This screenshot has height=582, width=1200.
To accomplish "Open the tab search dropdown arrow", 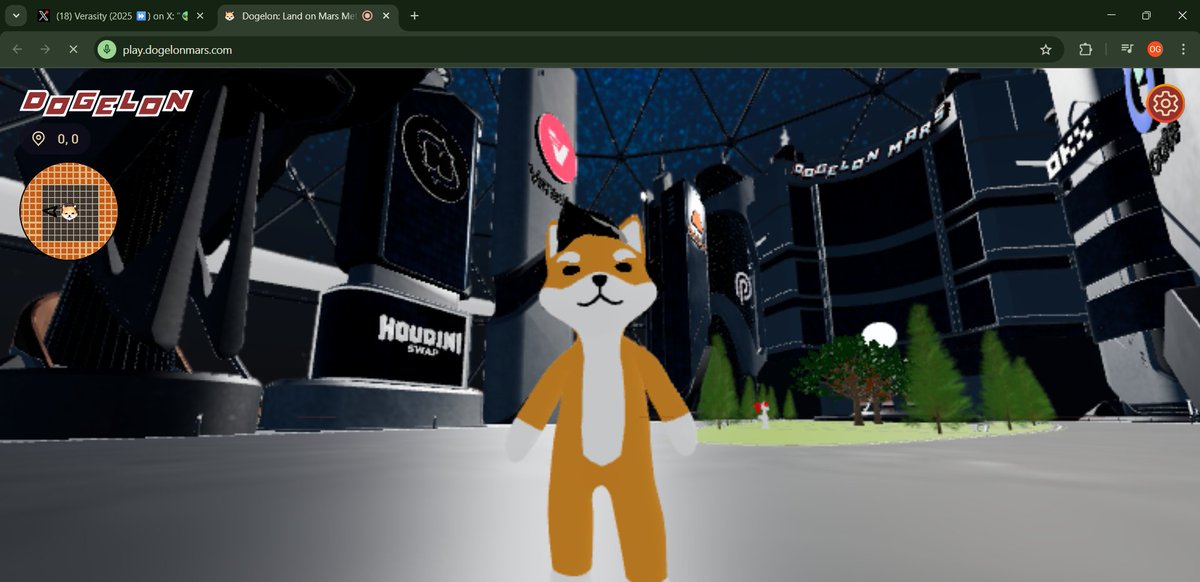I will coord(16,16).
